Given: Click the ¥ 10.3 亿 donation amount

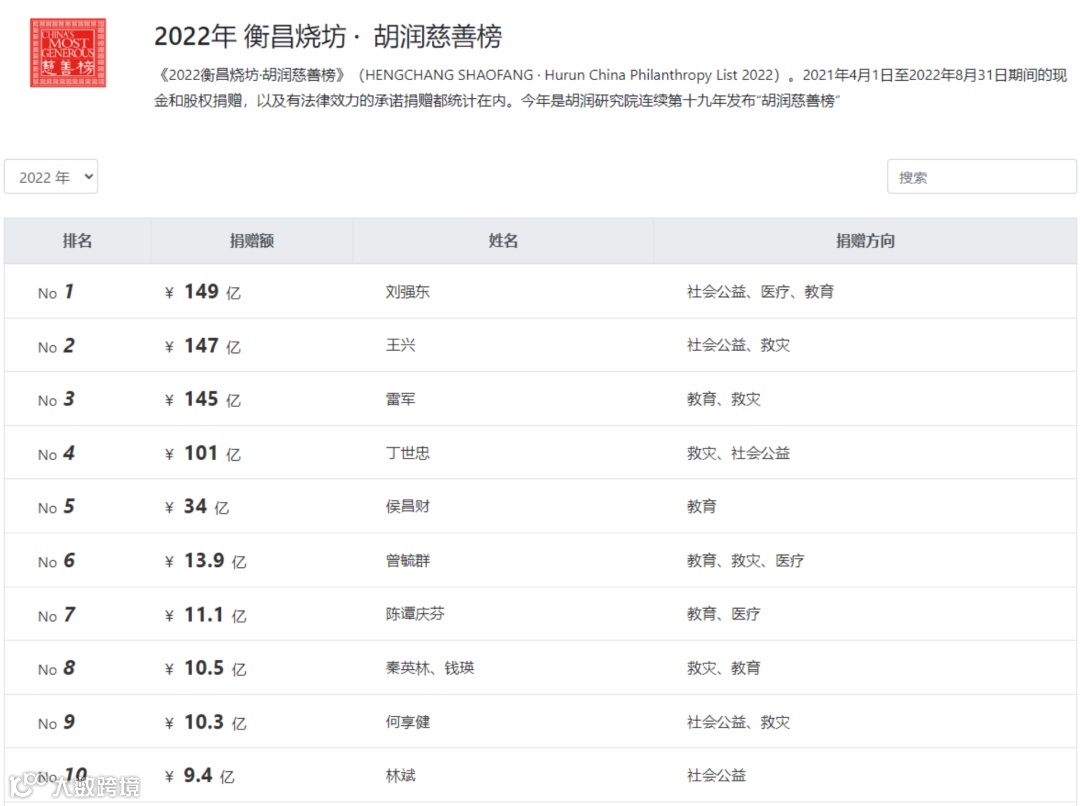Looking at the screenshot, I should coord(205,722).
